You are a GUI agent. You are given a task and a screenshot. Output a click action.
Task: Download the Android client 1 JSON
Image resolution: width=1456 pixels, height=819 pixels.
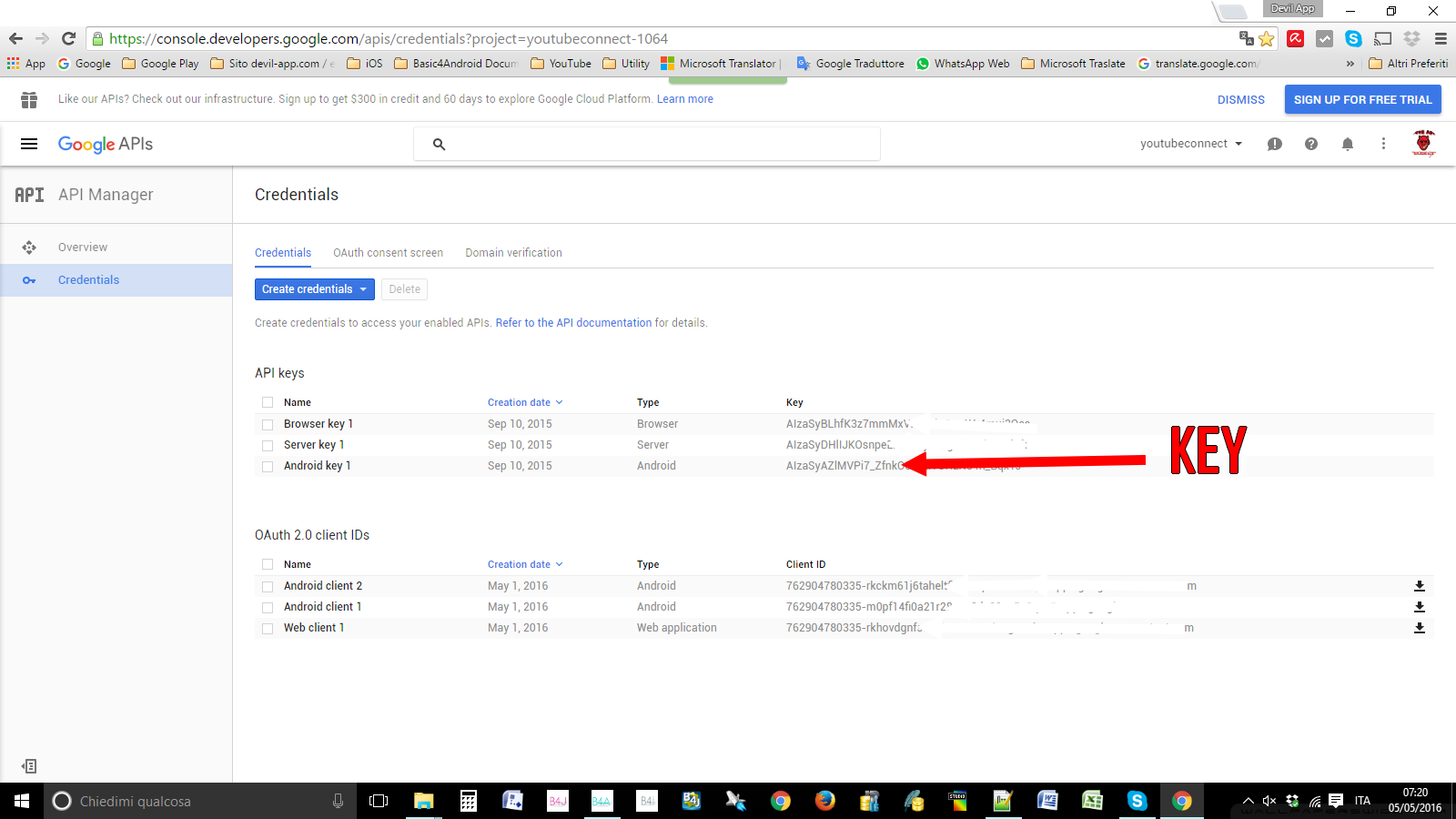1420,607
